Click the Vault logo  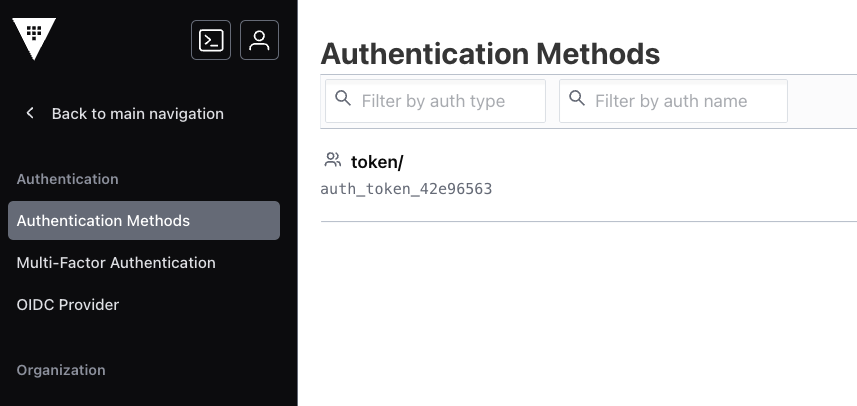[34, 38]
